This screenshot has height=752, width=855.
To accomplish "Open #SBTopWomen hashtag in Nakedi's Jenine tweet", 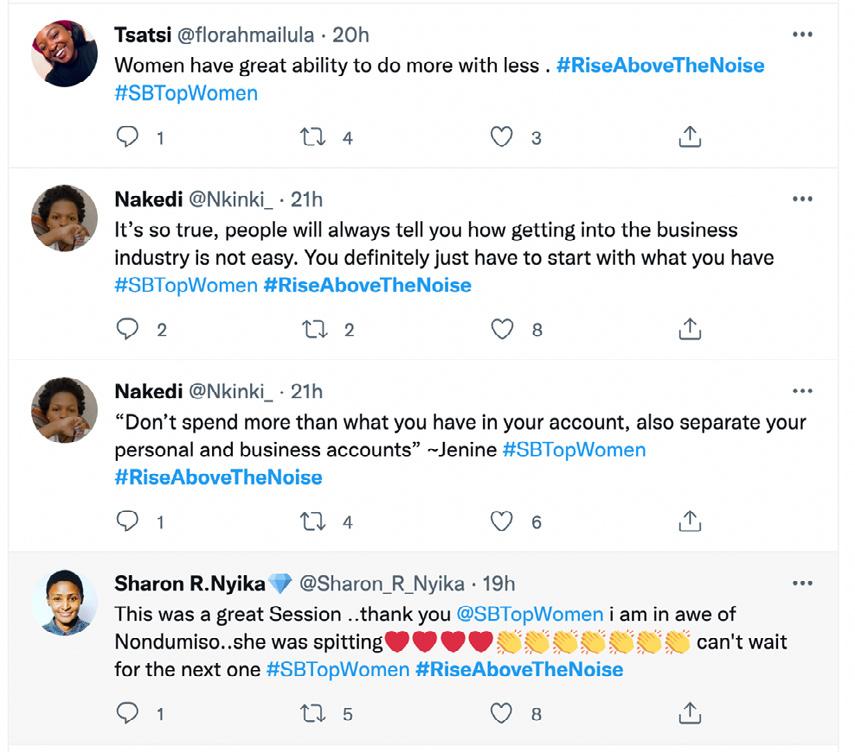I will click(573, 449).
